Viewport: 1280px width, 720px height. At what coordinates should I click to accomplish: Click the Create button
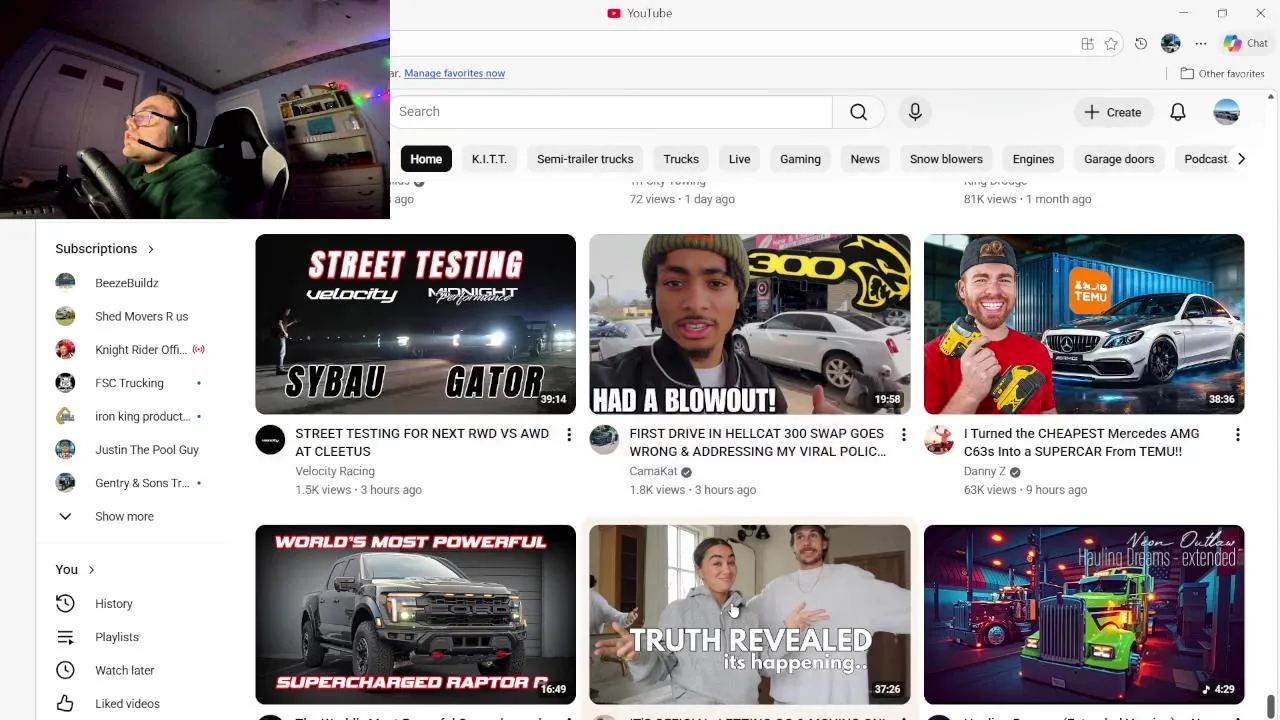coord(1113,112)
